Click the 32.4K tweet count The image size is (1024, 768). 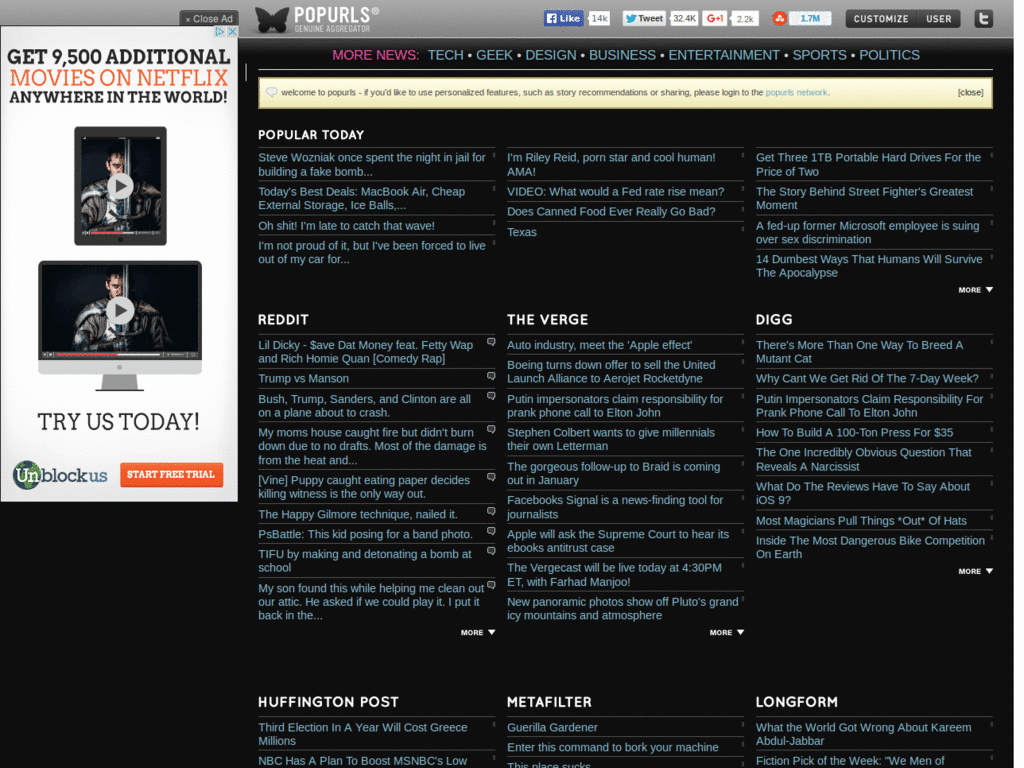coord(684,18)
